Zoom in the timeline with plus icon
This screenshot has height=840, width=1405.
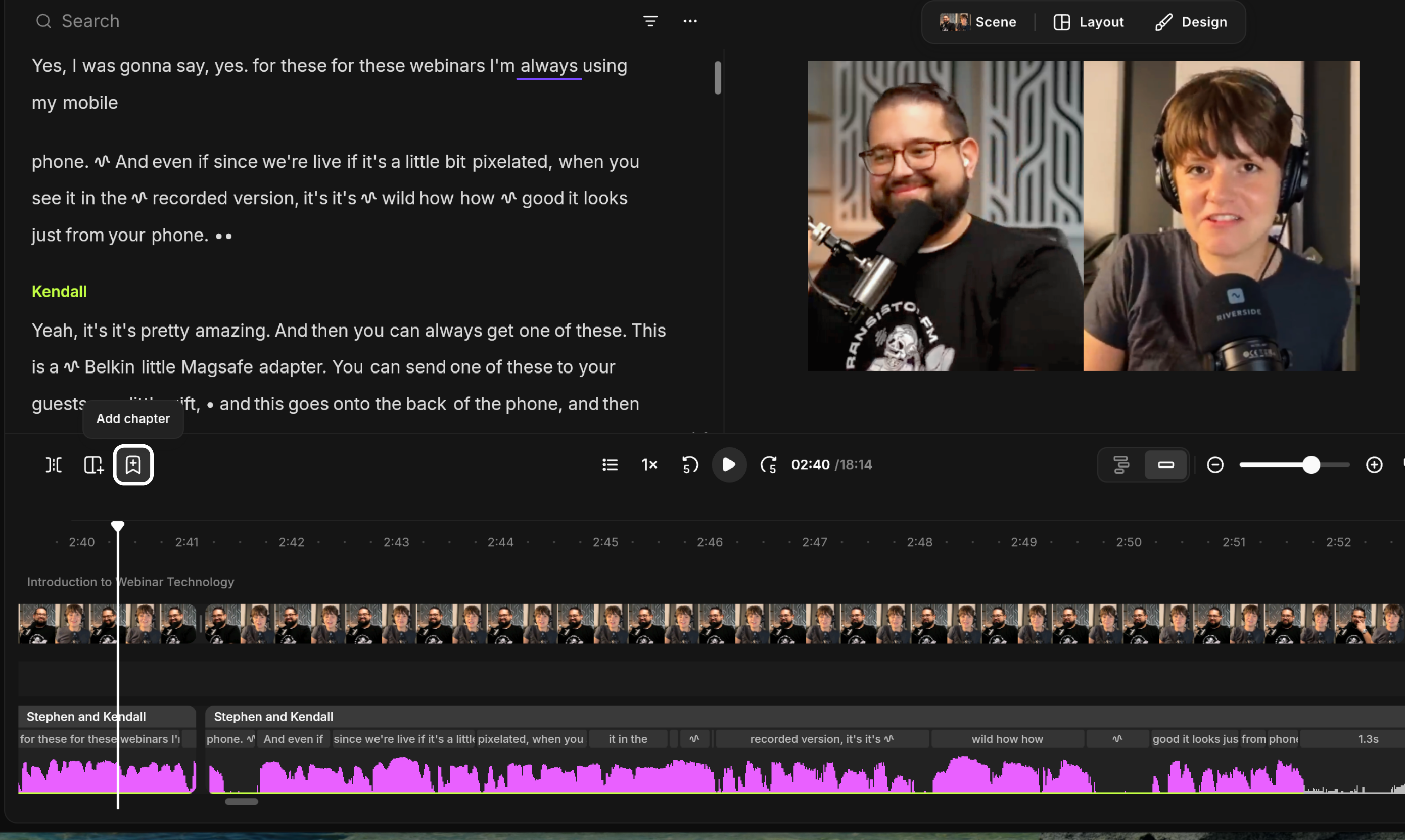tap(1374, 464)
